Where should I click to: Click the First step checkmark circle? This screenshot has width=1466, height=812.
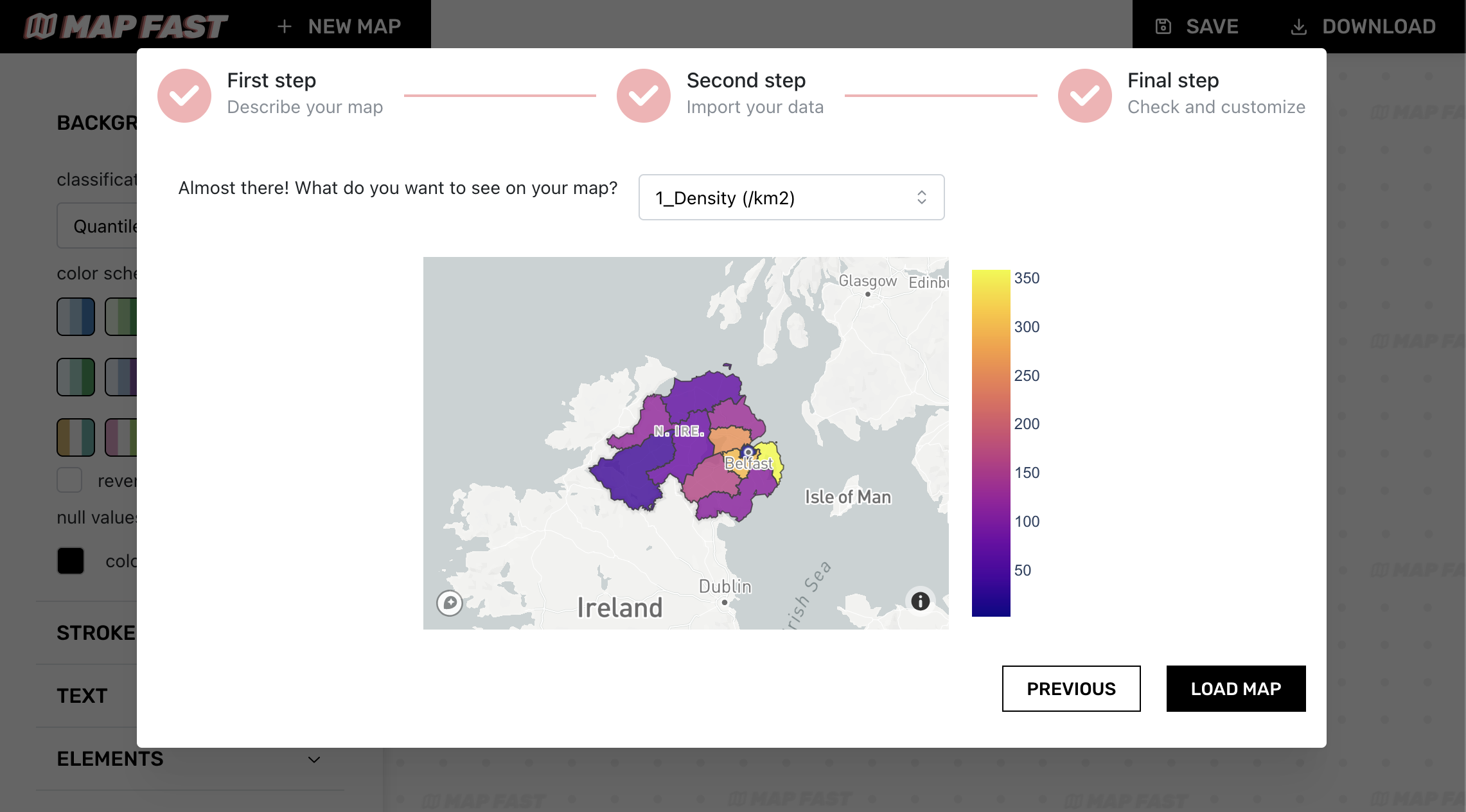click(184, 95)
